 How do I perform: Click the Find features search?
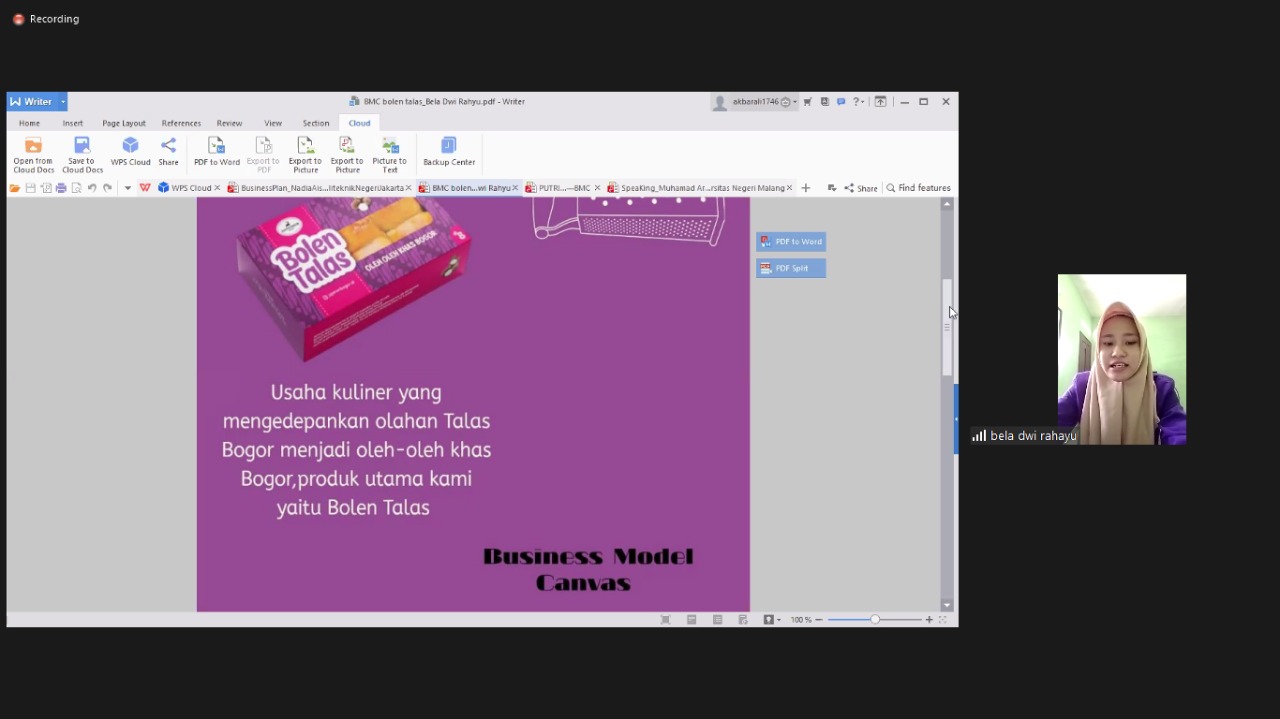coord(918,188)
